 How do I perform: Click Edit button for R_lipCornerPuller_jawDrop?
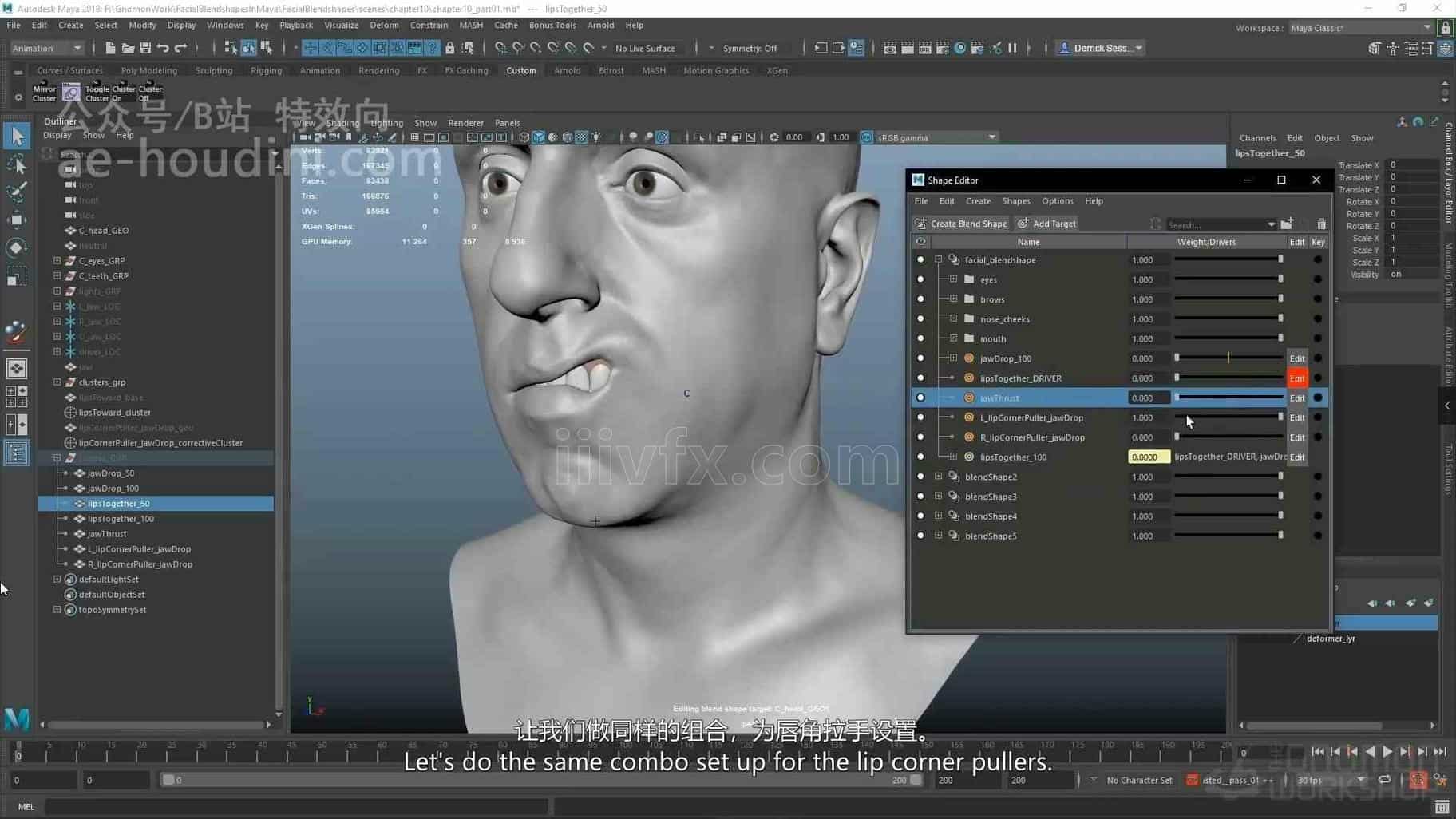pos(1297,437)
